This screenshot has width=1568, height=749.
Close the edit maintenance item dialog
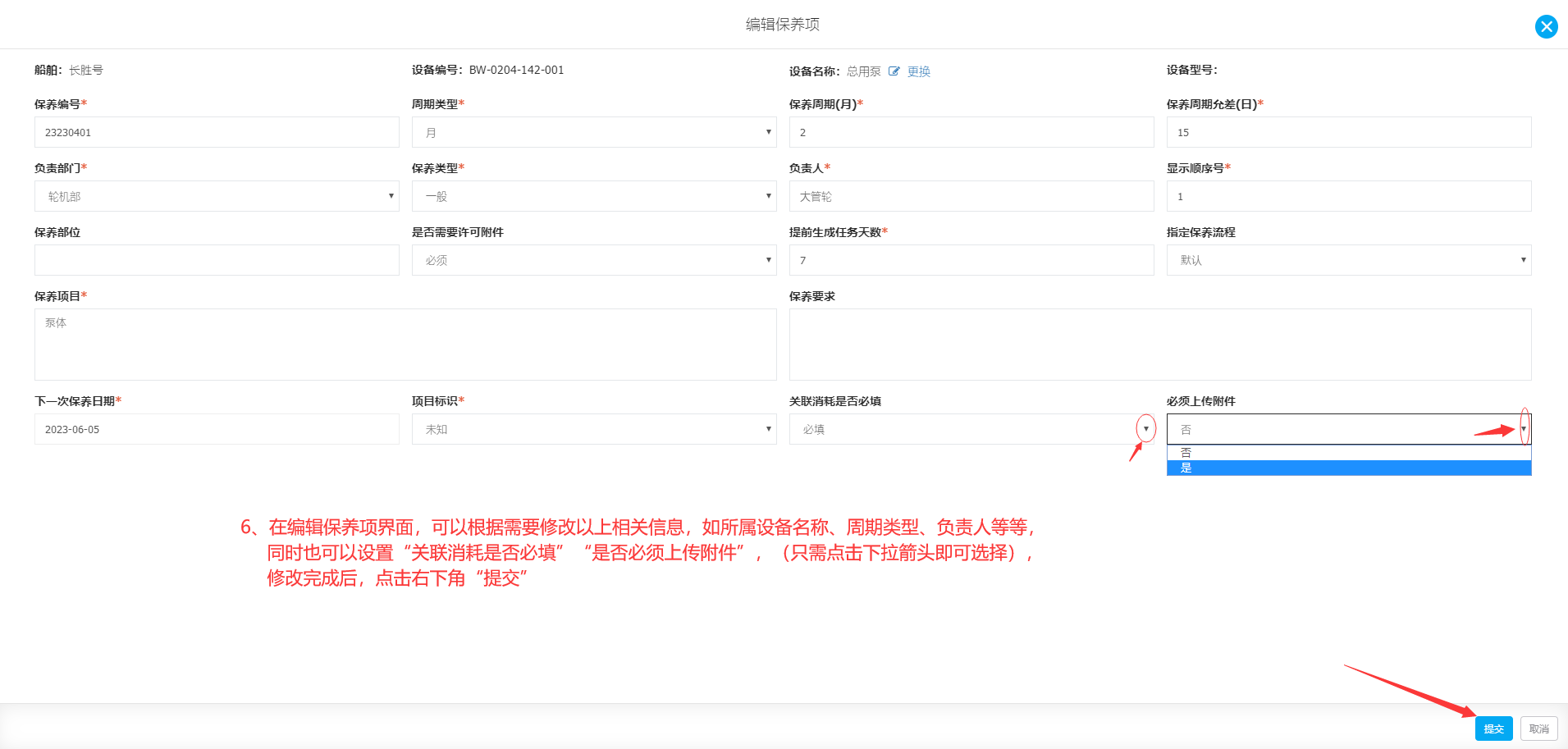click(x=1546, y=27)
